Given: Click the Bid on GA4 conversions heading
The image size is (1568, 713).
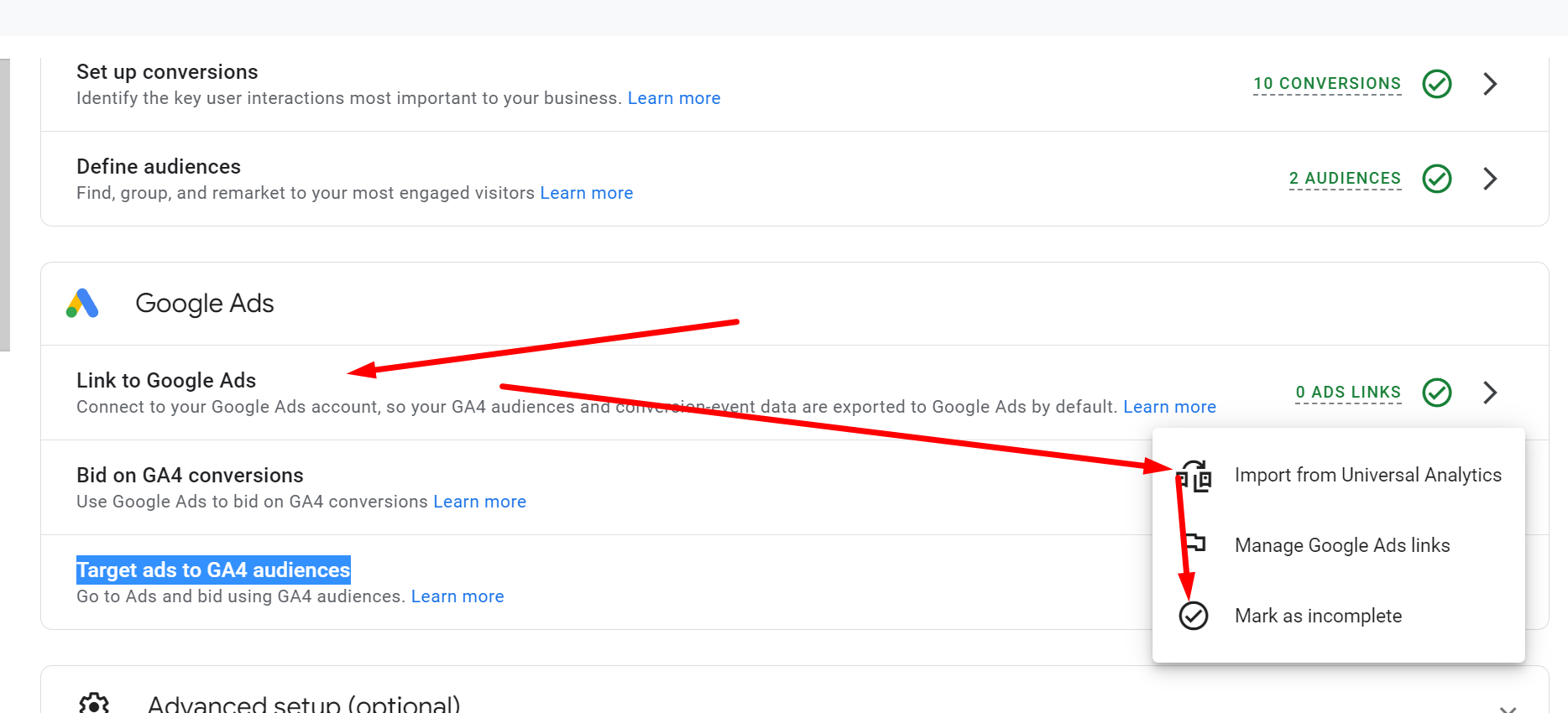Looking at the screenshot, I should click(x=190, y=476).
